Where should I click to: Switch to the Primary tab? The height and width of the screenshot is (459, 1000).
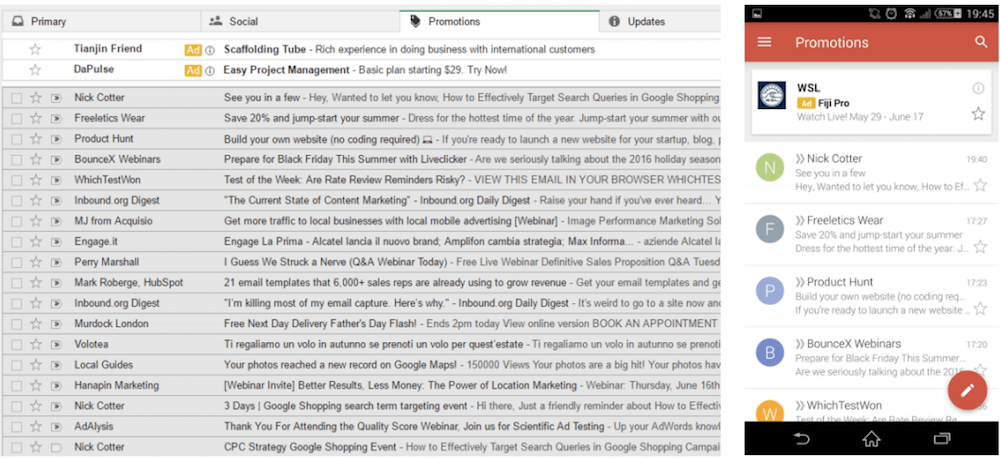pyautogui.click(x=101, y=22)
